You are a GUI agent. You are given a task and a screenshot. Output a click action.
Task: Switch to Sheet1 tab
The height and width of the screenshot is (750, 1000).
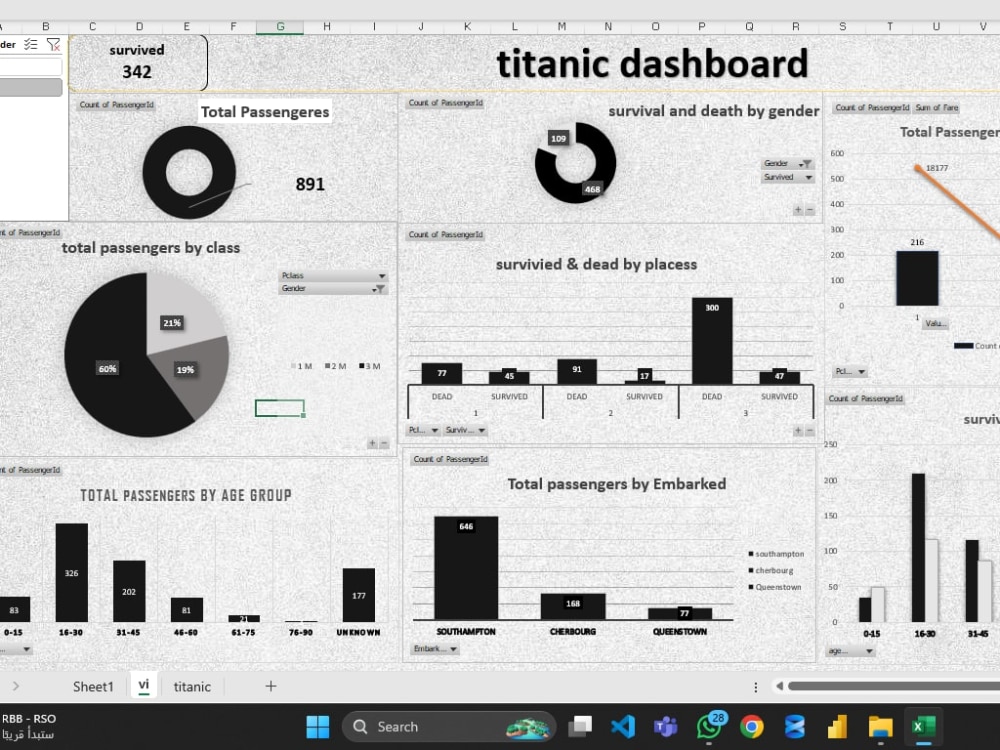93,686
